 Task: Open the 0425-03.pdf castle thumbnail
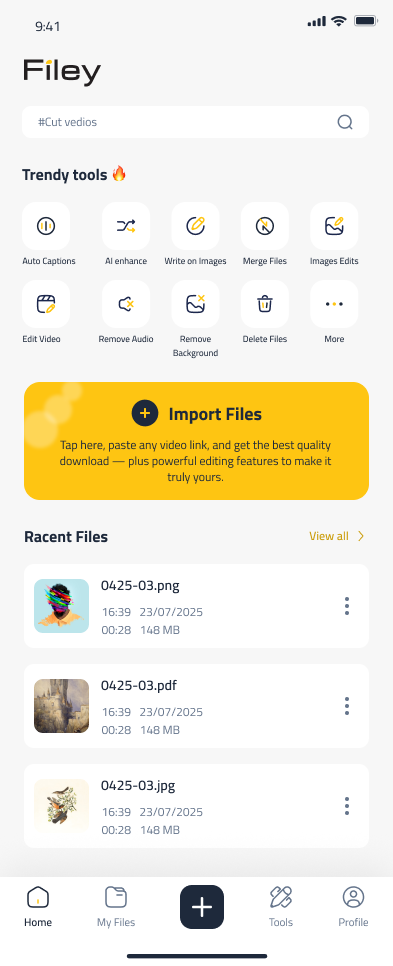62,706
